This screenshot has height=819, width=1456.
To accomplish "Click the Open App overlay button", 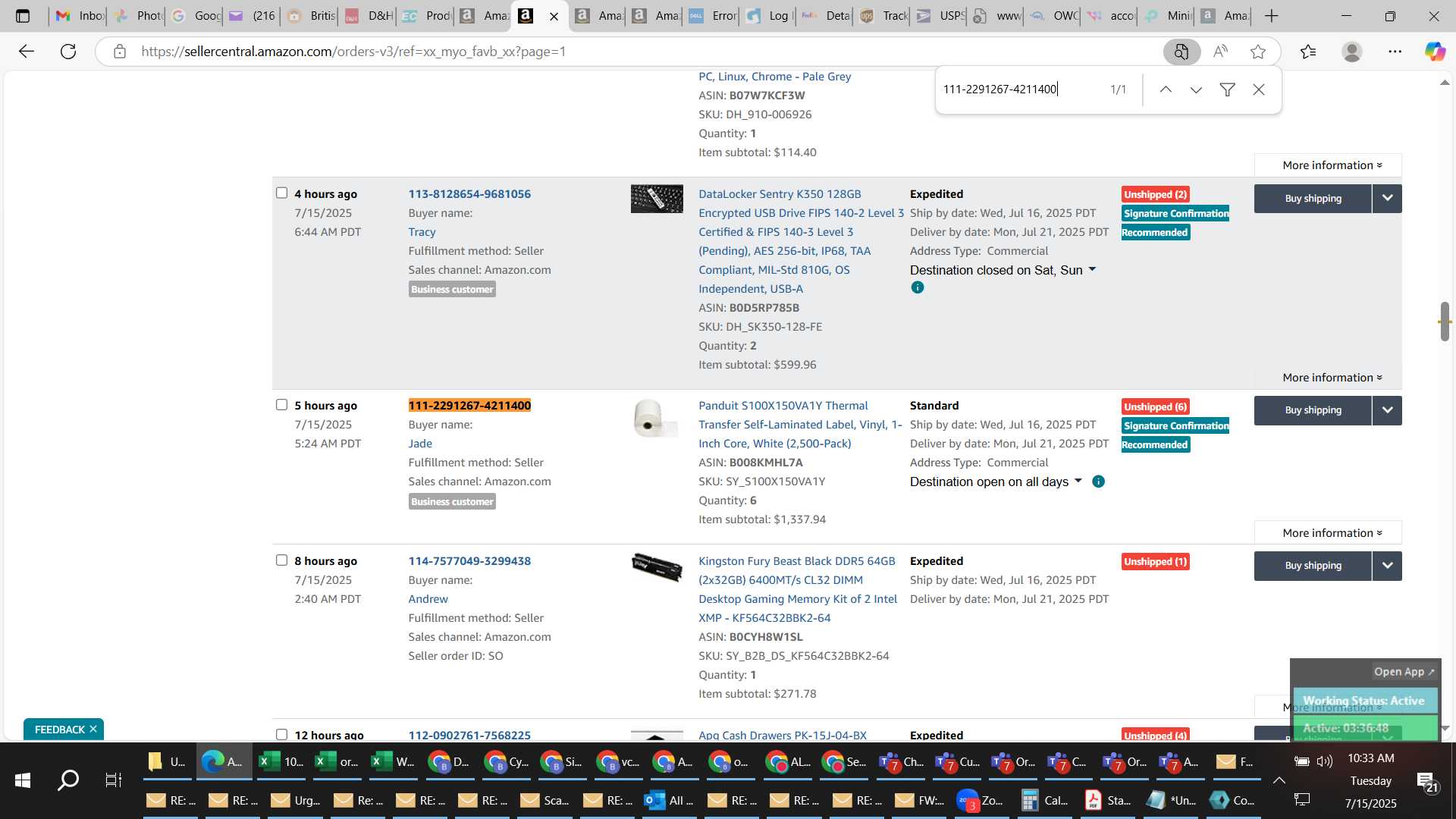I will (x=1404, y=672).
